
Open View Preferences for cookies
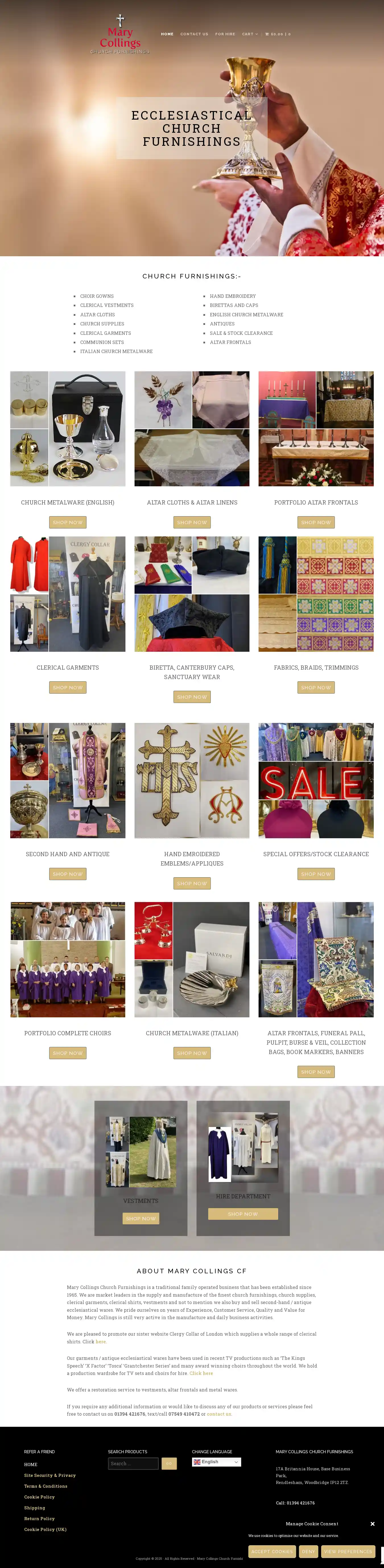[x=348, y=1551]
